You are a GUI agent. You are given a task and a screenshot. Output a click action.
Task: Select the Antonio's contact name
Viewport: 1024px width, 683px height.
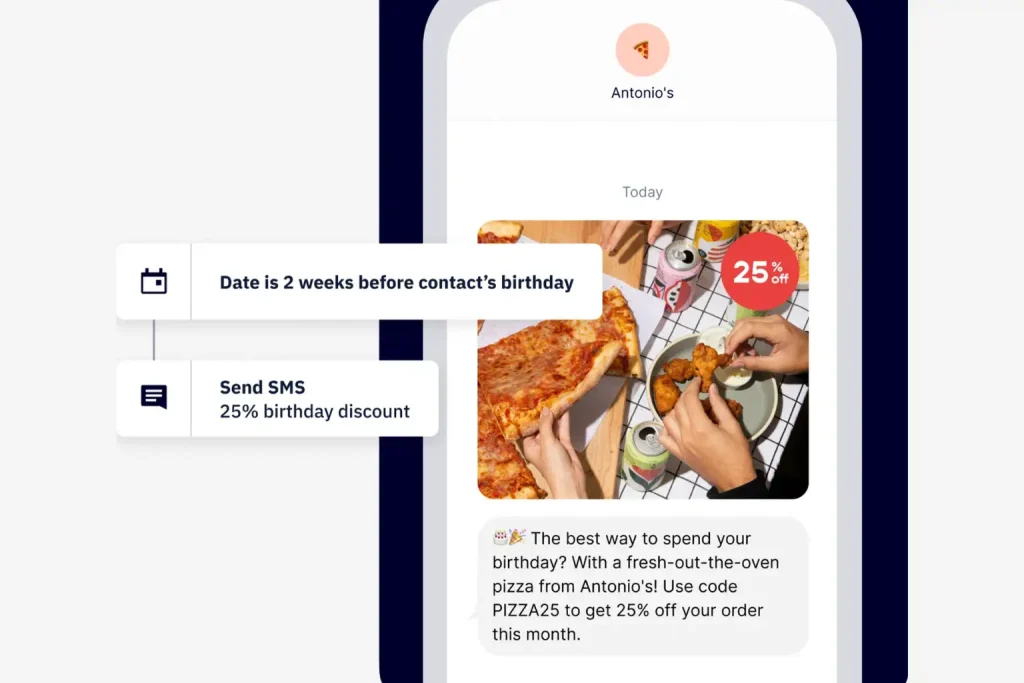pos(642,93)
